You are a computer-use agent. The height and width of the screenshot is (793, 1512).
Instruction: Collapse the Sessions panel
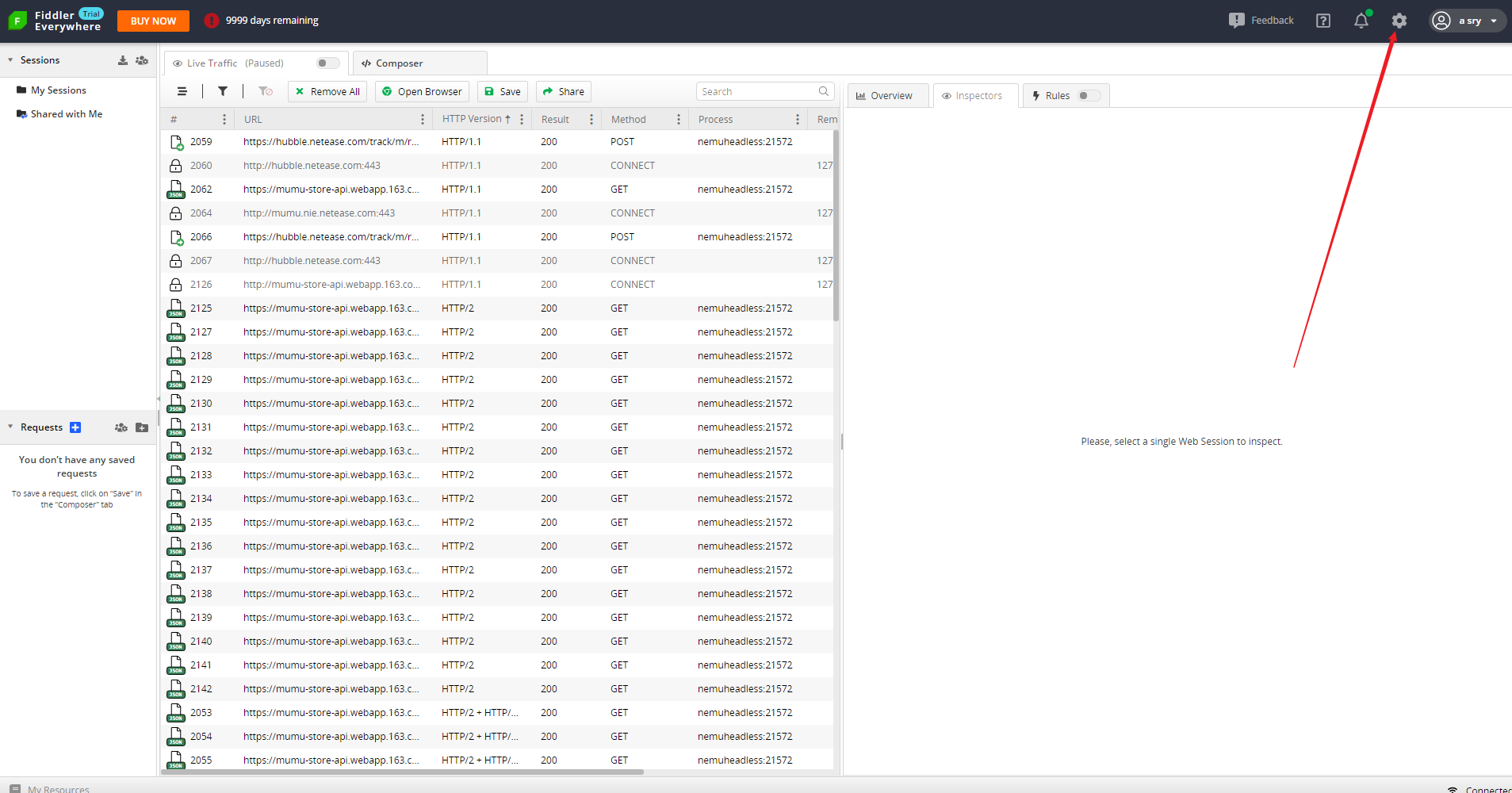pos(10,60)
